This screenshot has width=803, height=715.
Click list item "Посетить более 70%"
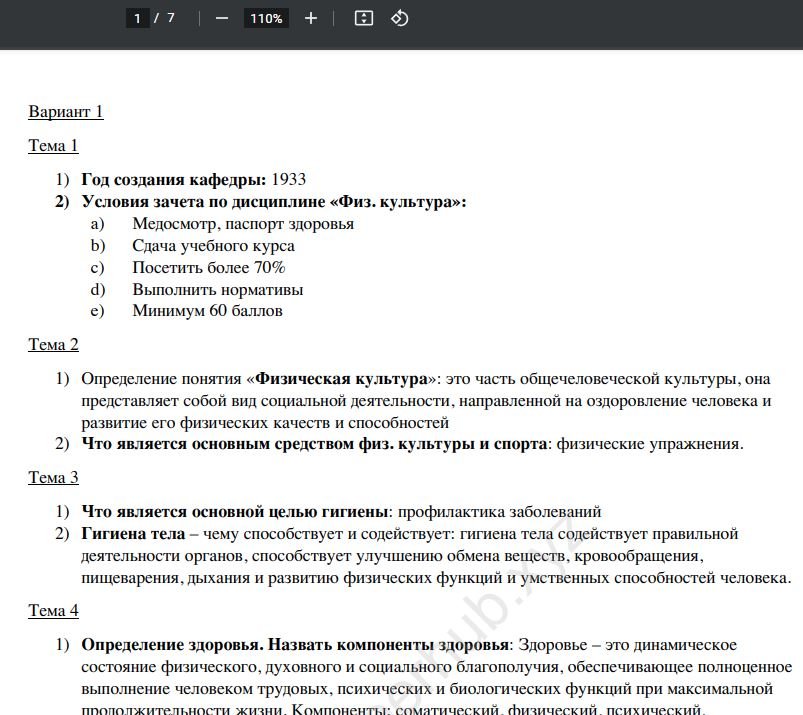tap(208, 268)
